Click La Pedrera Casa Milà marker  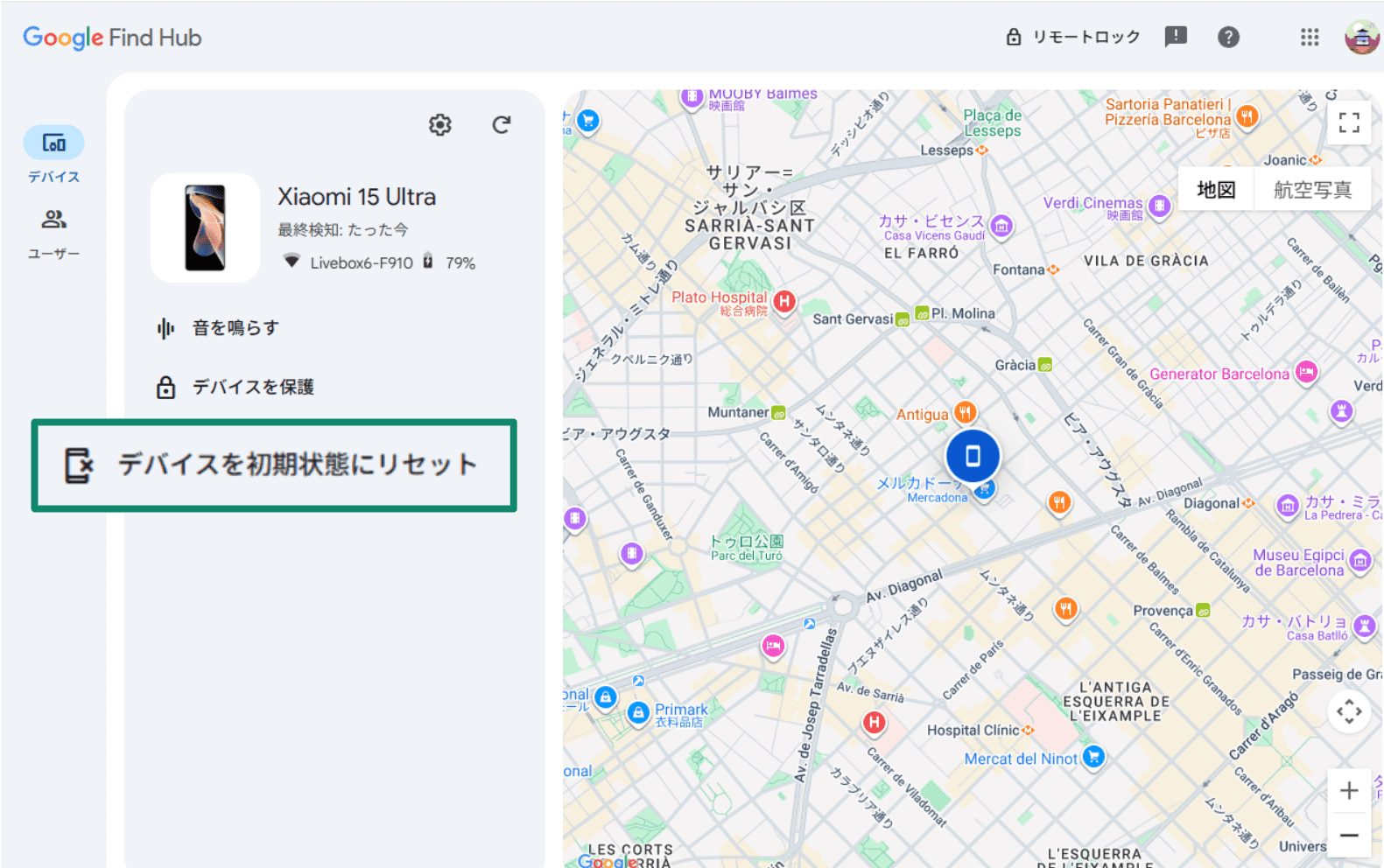1287,505
